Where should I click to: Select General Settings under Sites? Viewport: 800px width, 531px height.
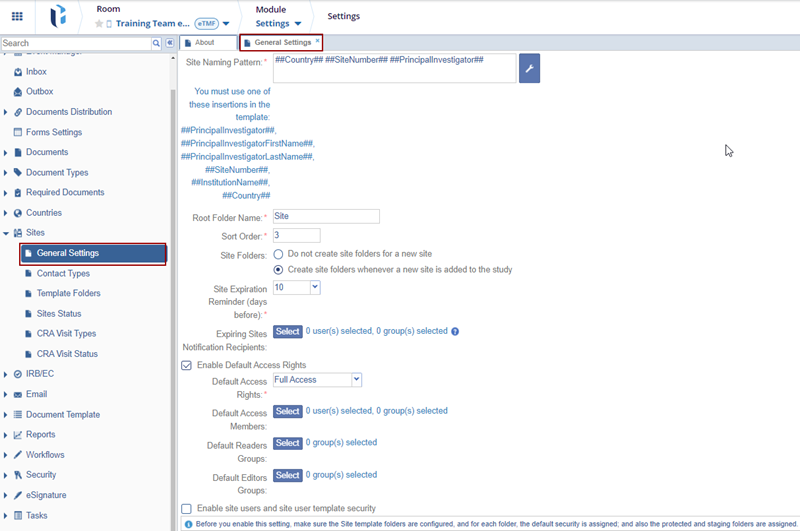pos(93,254)
